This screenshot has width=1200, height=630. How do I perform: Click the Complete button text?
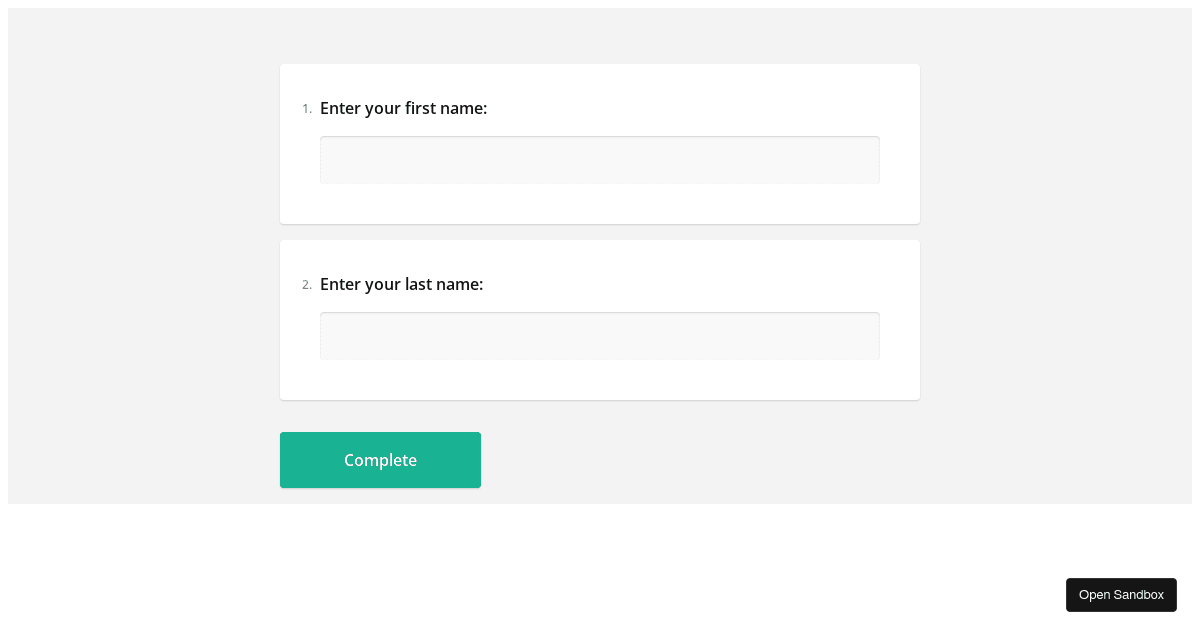coord(380,460)
